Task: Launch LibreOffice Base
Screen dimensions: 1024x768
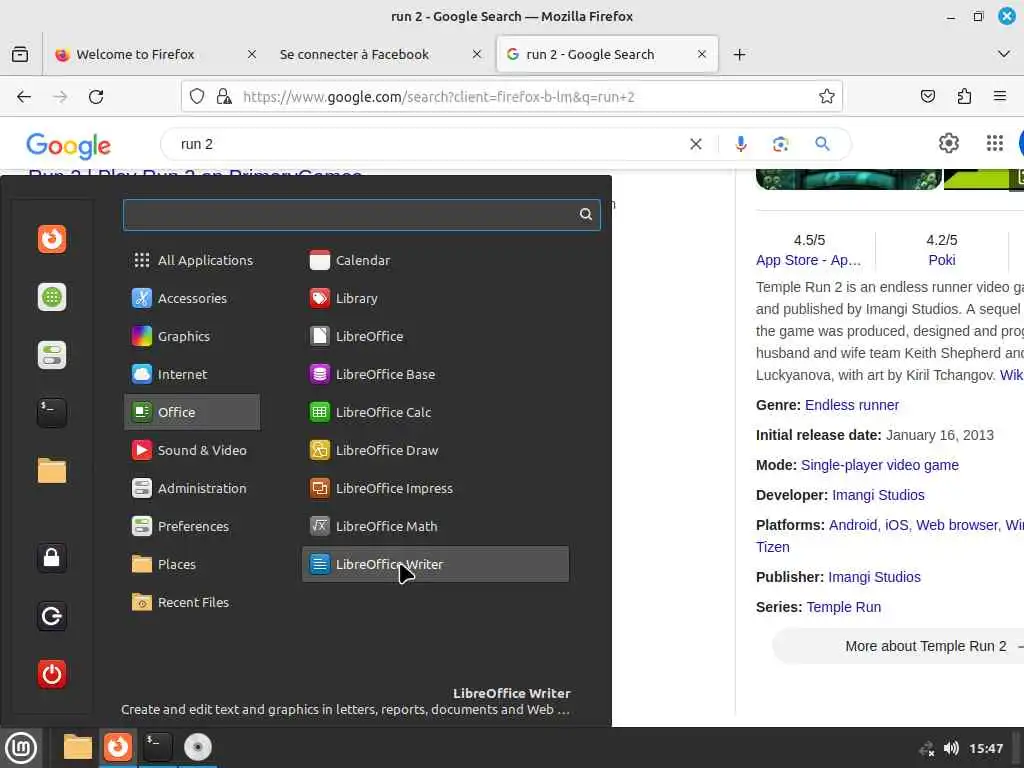Action: (x=436, y=374)
